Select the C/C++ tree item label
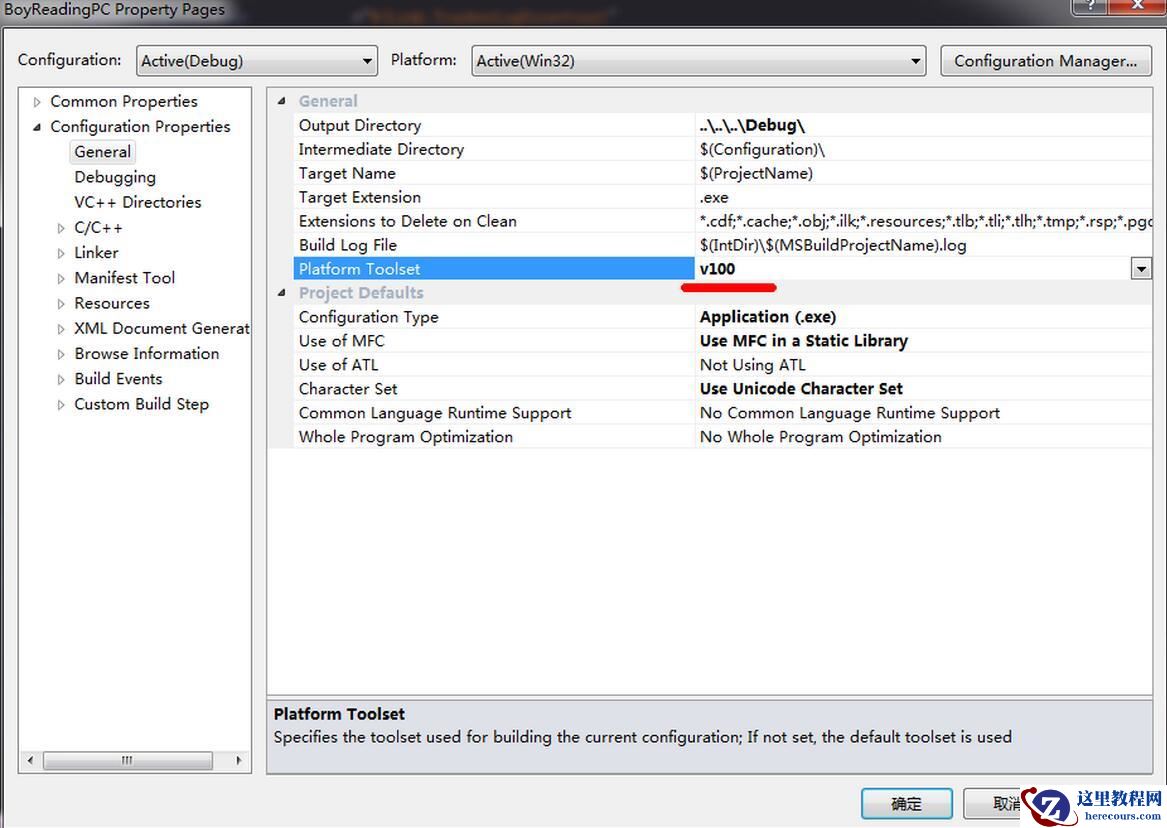 point(98,228)
